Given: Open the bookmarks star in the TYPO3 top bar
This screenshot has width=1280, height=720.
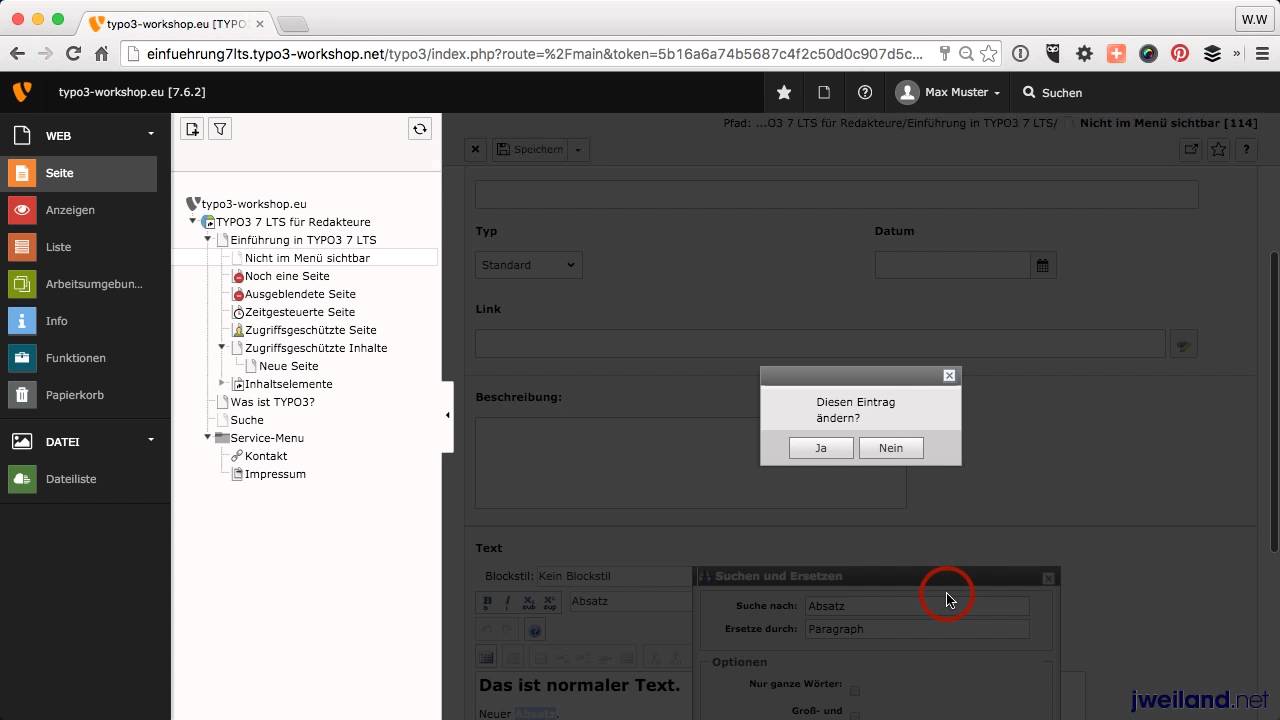Looking at the screenshot, I should point(784,92).
